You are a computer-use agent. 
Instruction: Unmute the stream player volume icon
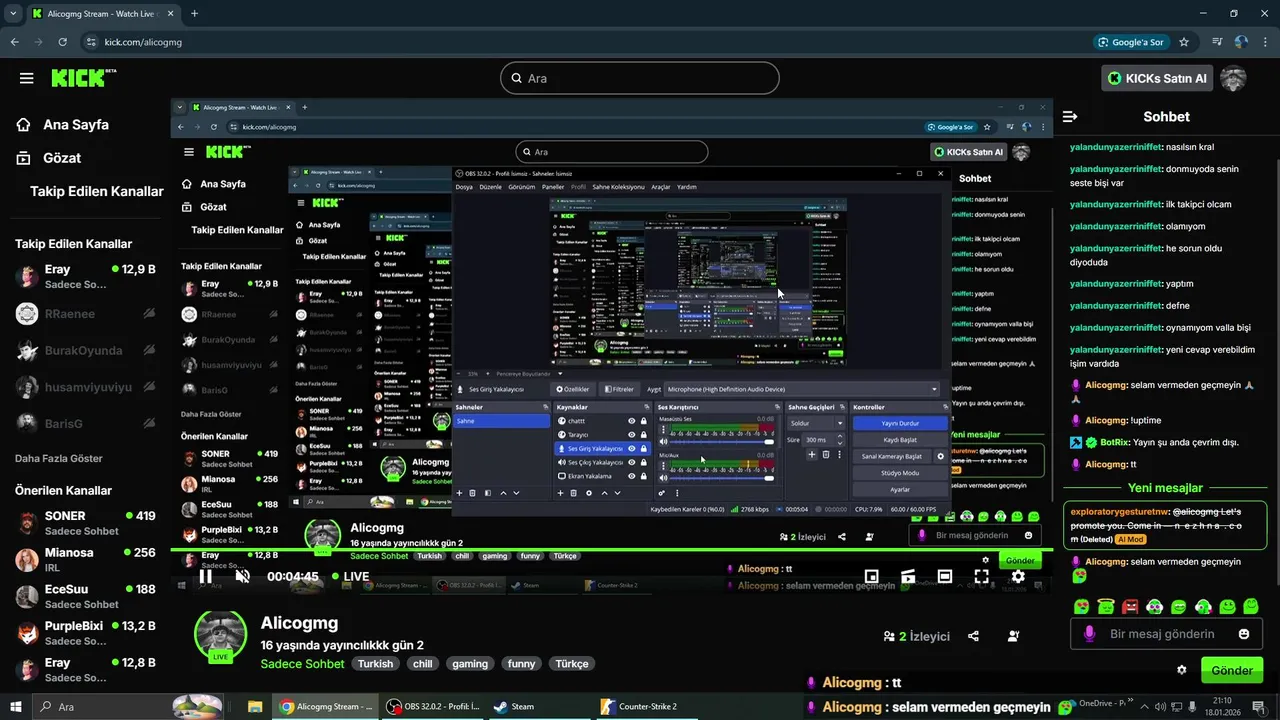[x=242, y=576]
